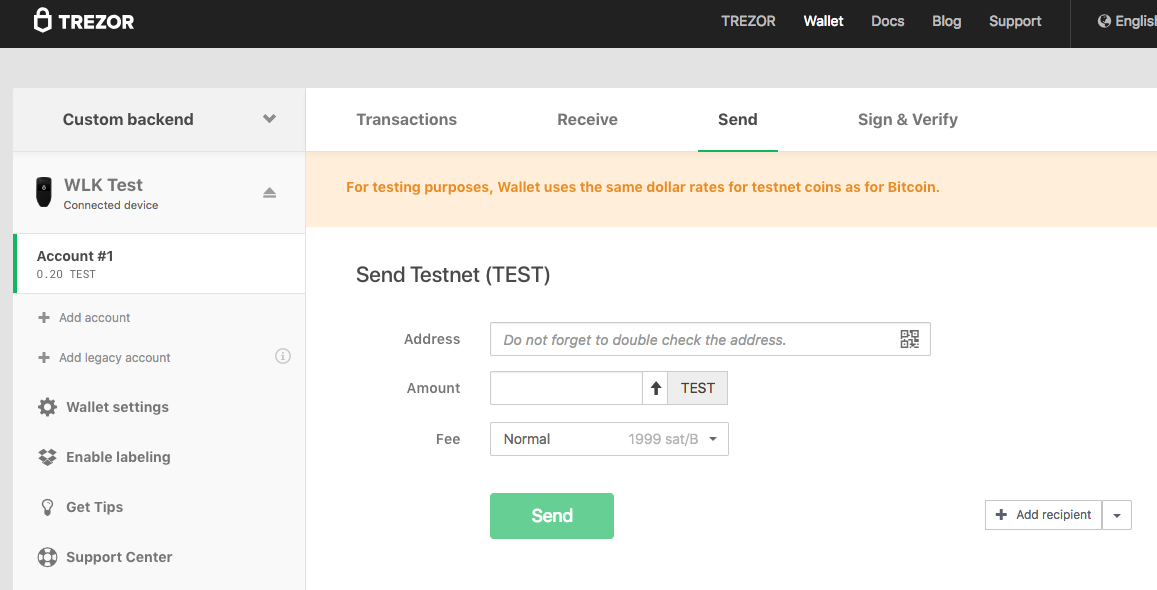Click the Wallet settings gear icon
Image resolution: width=1157 pixels, height=590 pixels.
[47, 407]
